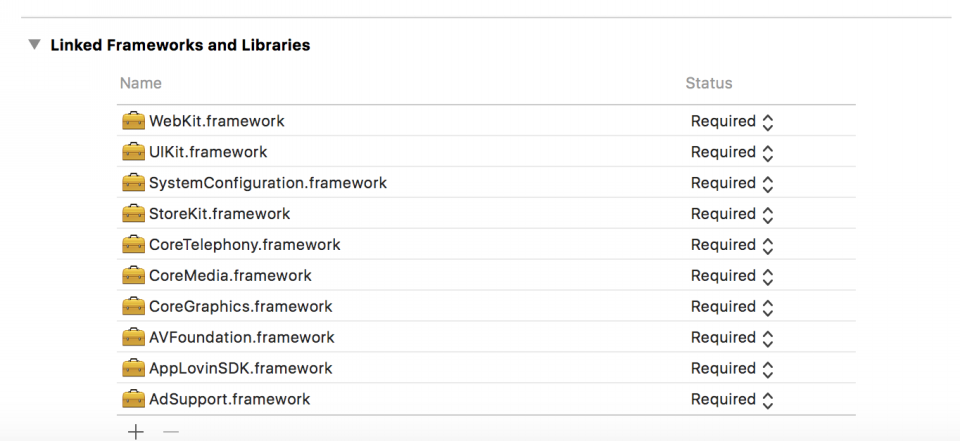960x441 pixels.
Task: Click the StoreKit.framework toolbox icon
Action: [x=133, y=214]
